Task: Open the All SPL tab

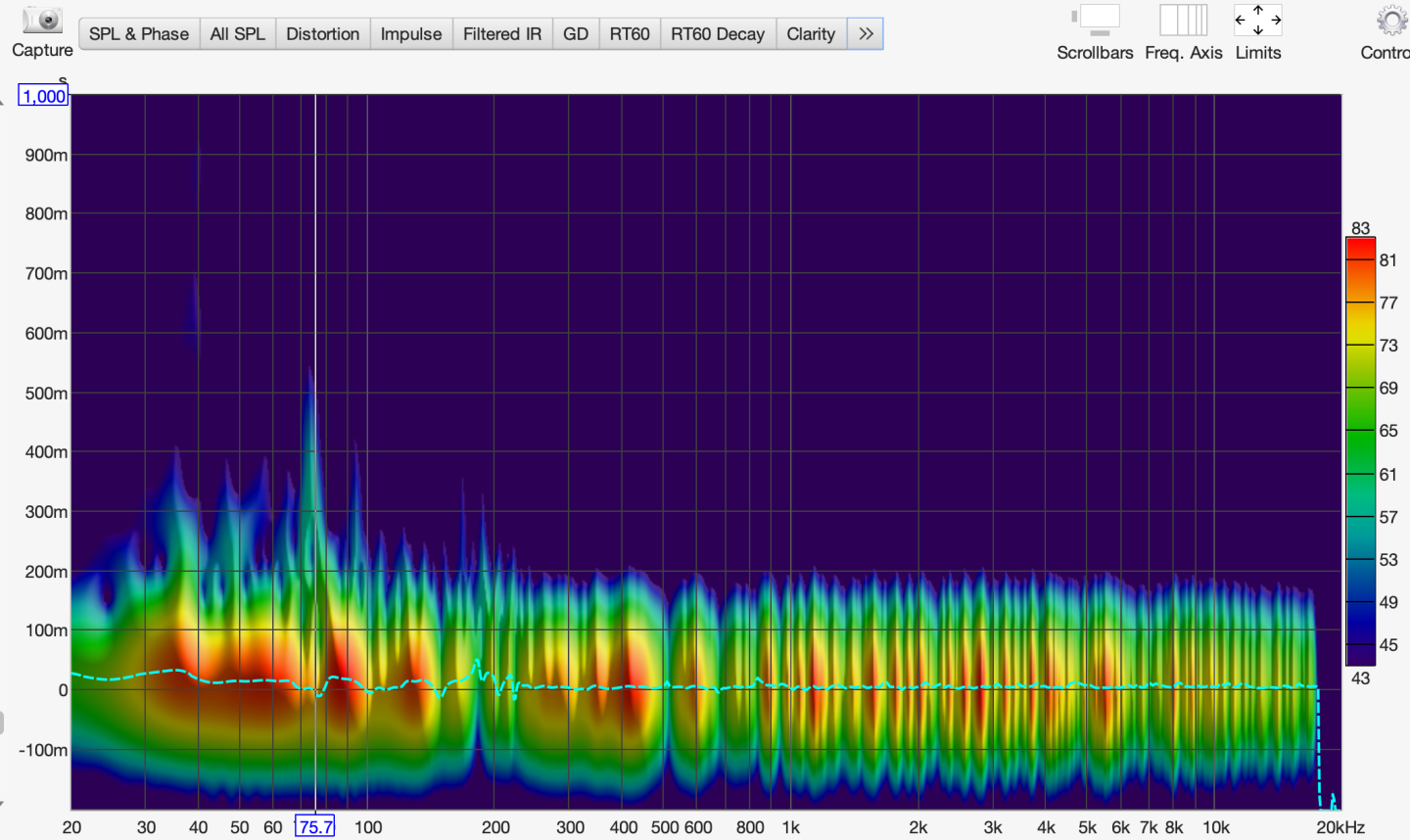Action: click(238, 34)
